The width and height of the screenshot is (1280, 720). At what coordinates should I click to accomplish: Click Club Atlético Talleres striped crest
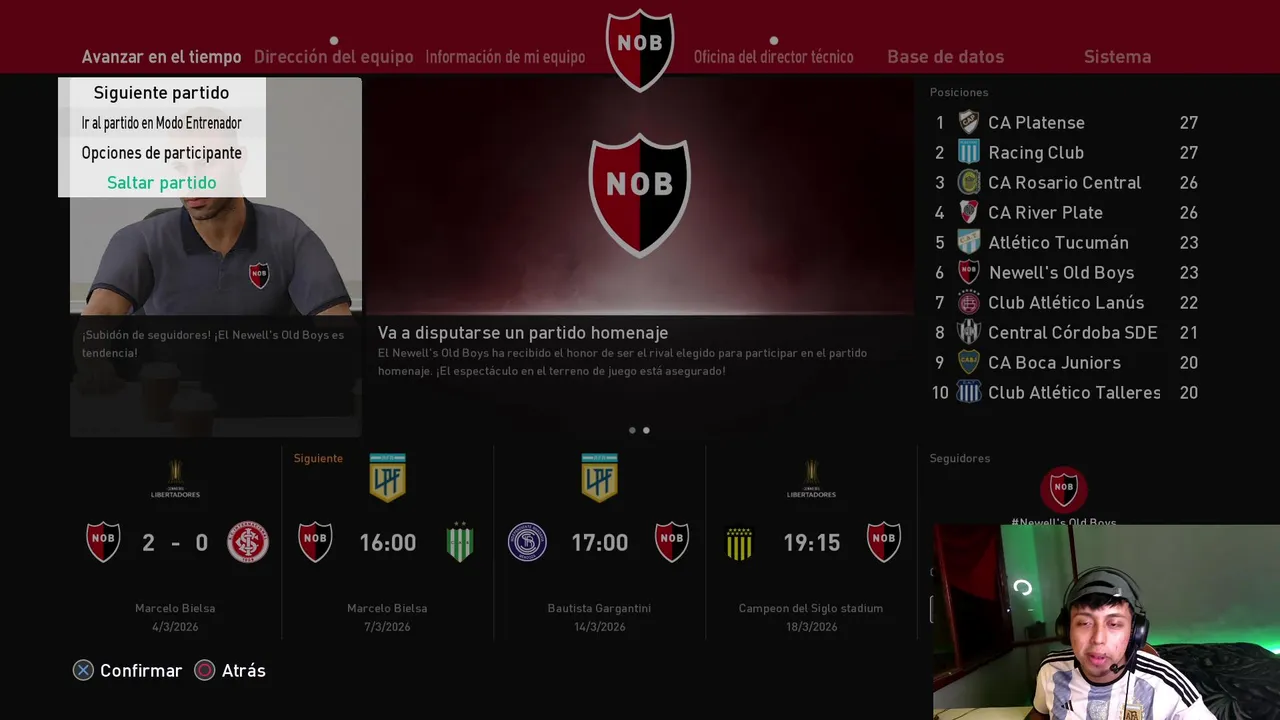pos(969,392)
